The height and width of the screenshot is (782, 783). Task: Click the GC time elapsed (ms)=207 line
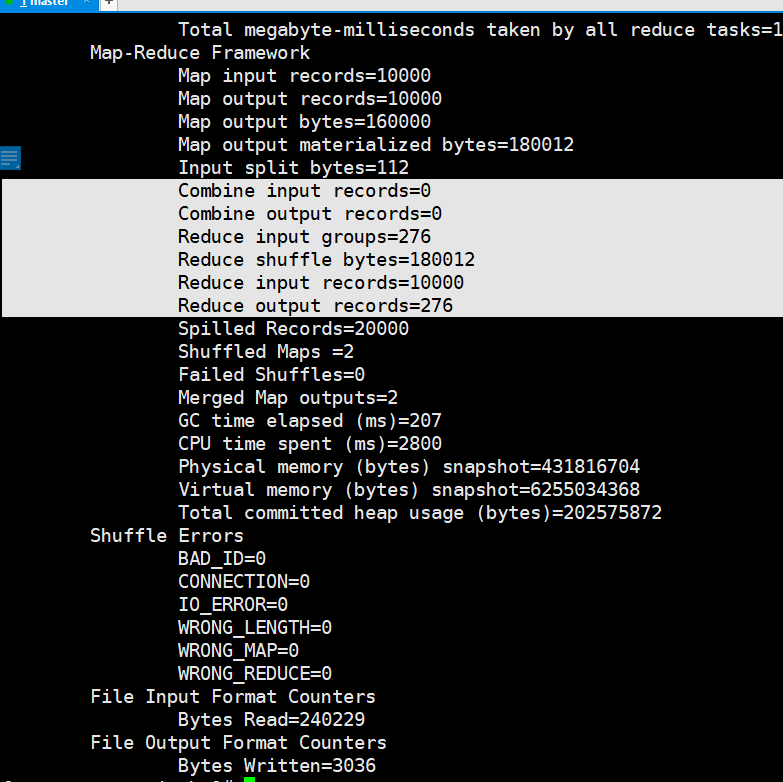coord(309,421)
